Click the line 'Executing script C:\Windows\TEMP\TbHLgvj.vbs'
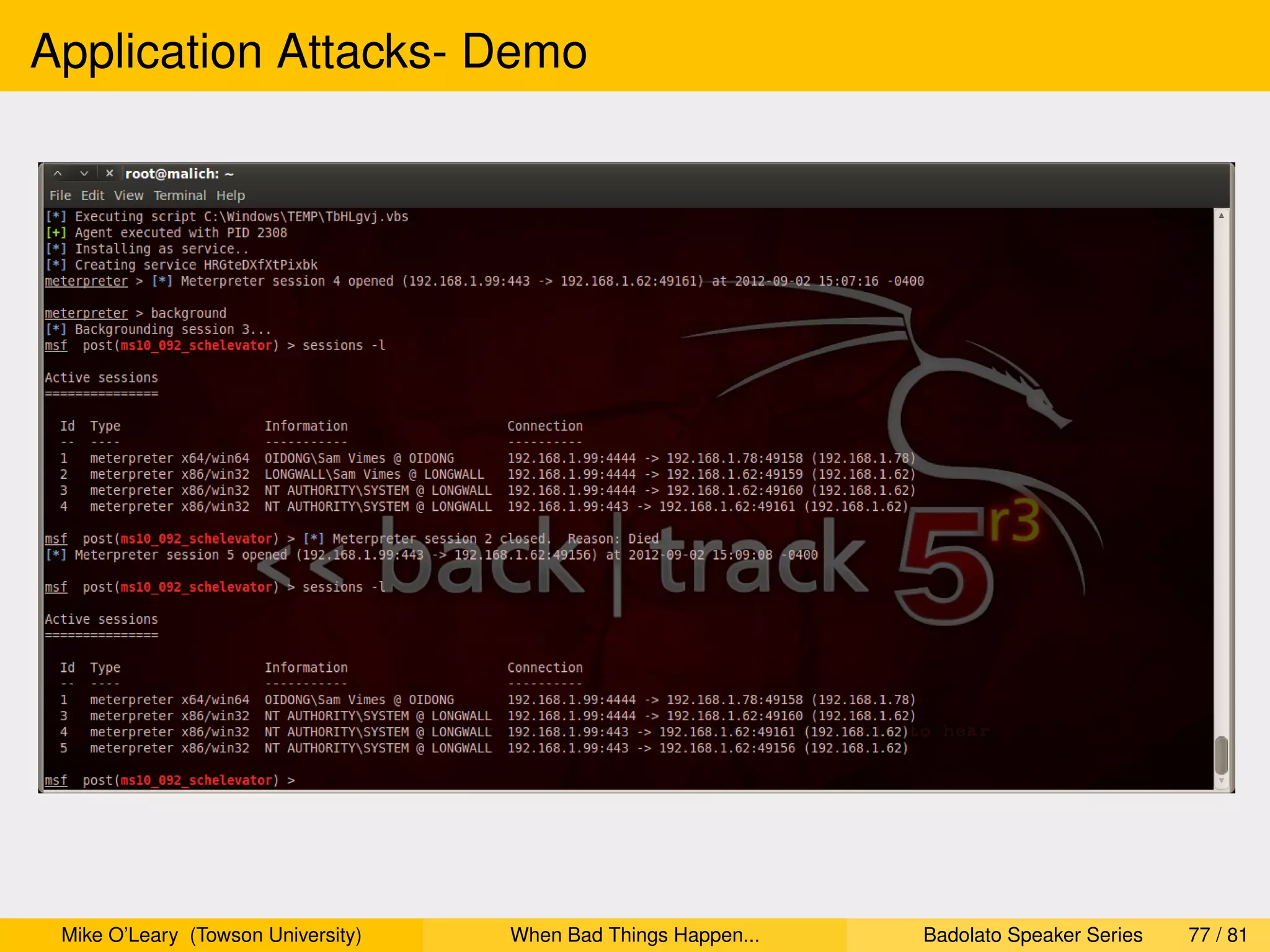 226,217
